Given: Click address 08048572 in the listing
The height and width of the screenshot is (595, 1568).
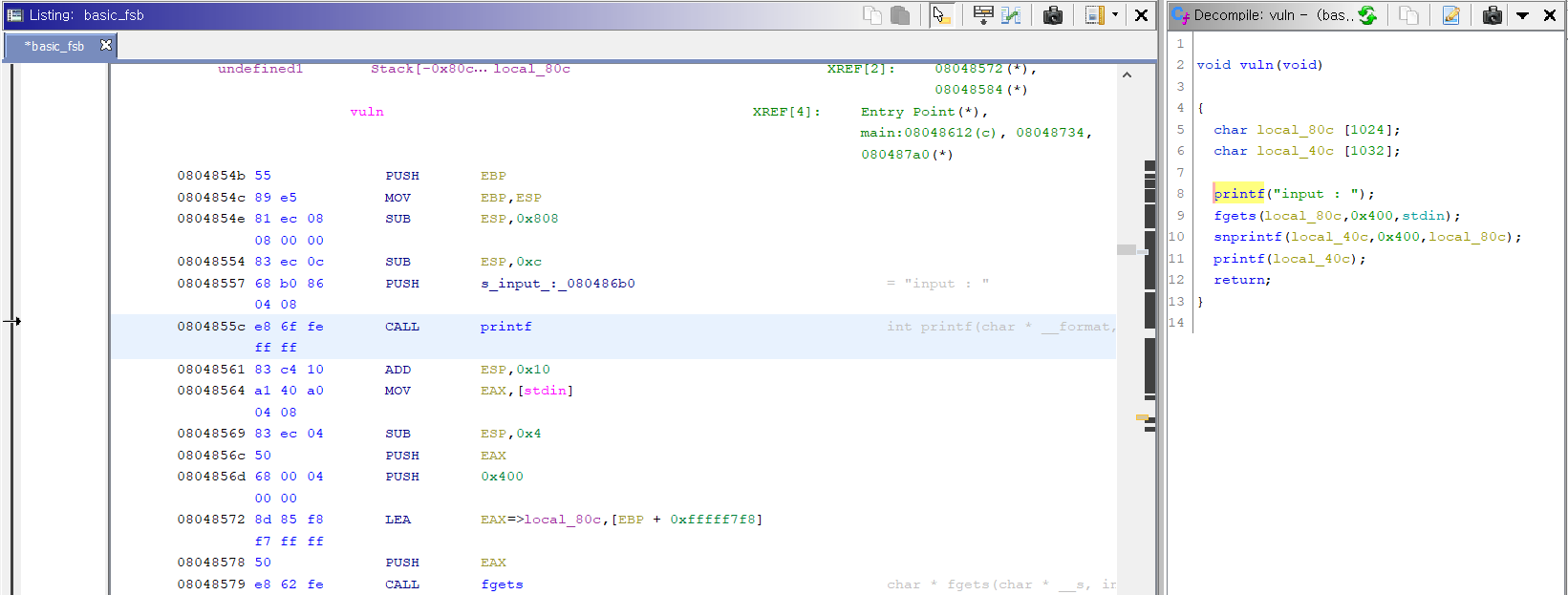Looking at the screenshot, I should pyautogui.click(x=211, y=520).
